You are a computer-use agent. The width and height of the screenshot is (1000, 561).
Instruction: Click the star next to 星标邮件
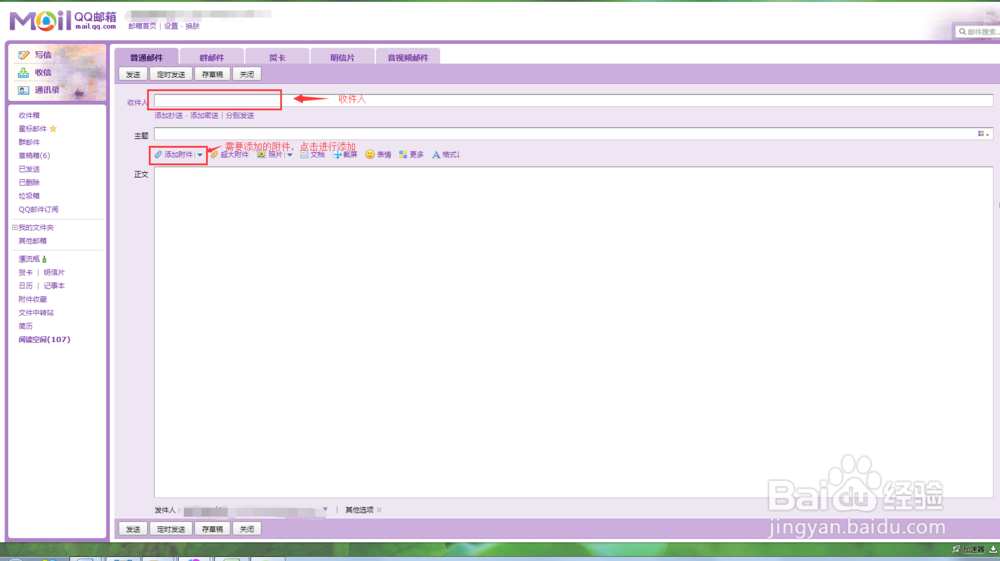coord(54,129)
